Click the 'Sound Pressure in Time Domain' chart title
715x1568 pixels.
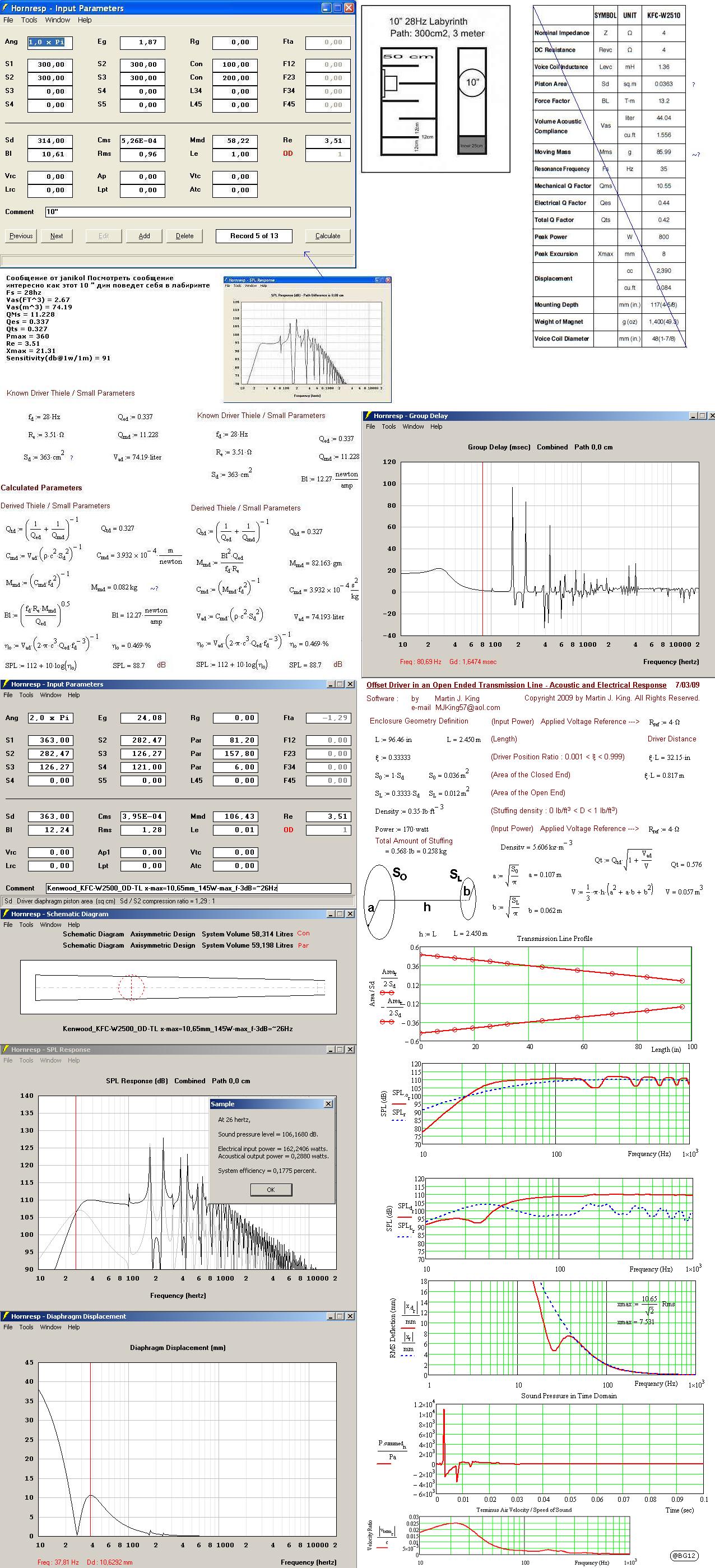(x=569, y=1396)
